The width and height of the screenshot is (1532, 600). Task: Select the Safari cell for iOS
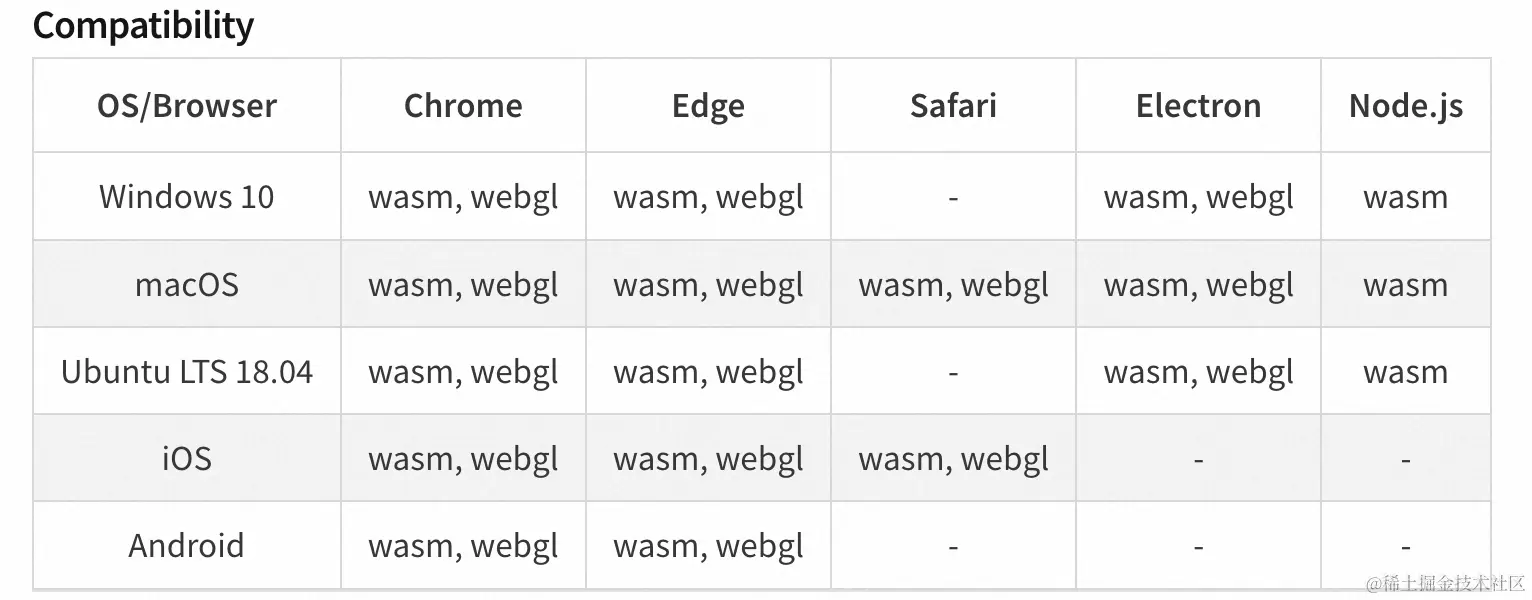(953, 459)
